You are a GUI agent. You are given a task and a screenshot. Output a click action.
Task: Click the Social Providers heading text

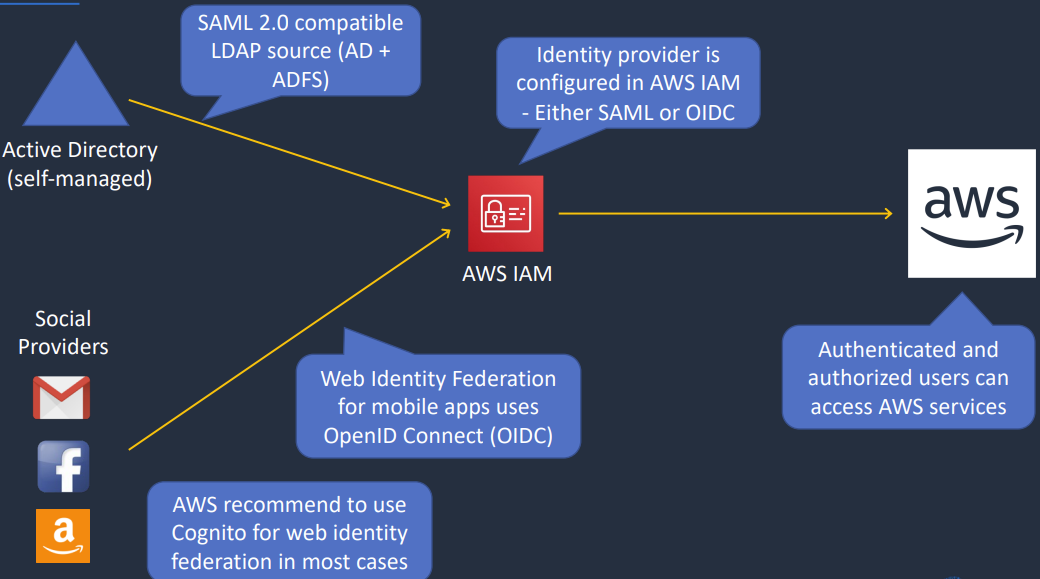63,332
